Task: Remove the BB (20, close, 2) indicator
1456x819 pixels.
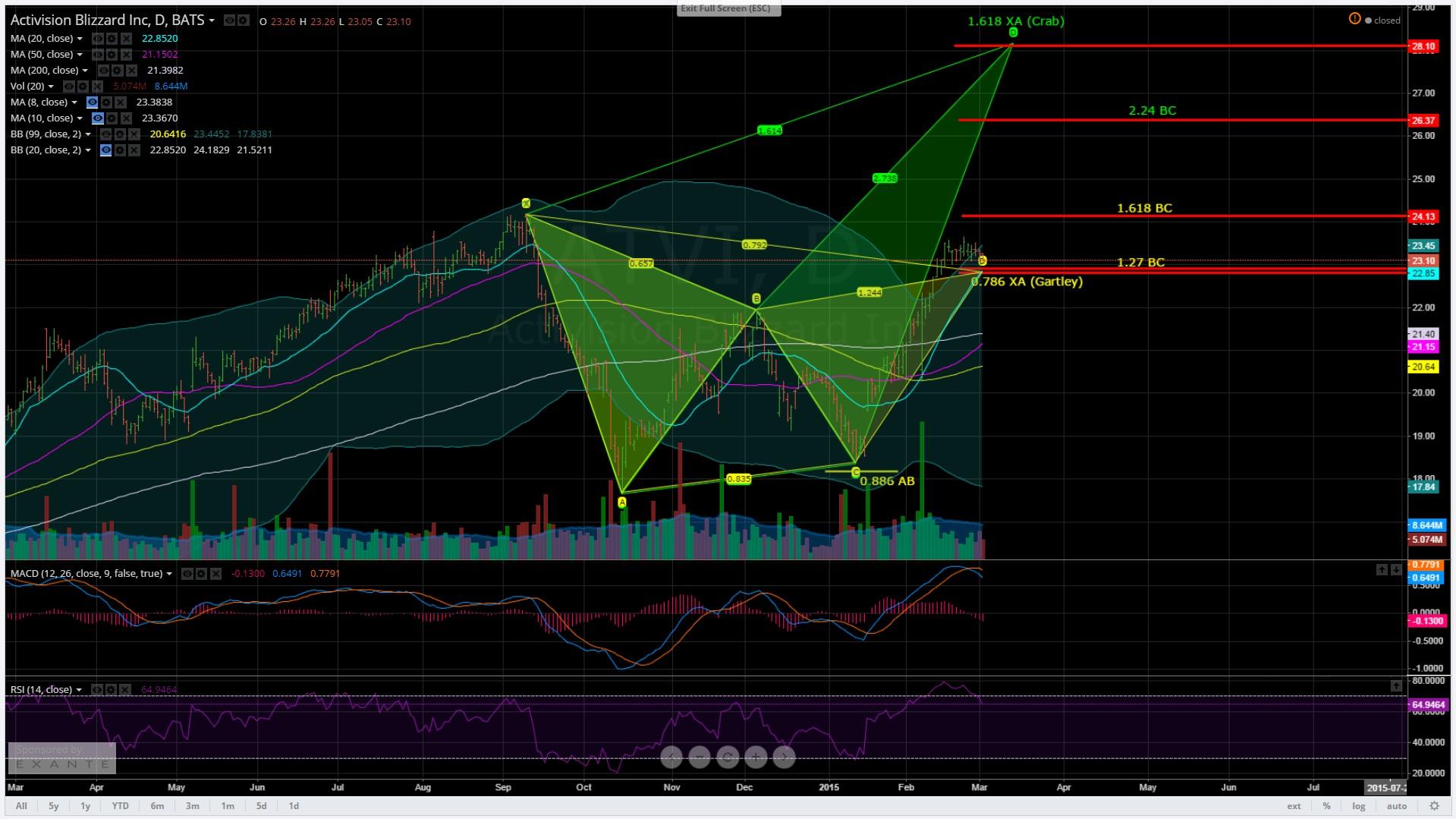Action: pos(134,150)
